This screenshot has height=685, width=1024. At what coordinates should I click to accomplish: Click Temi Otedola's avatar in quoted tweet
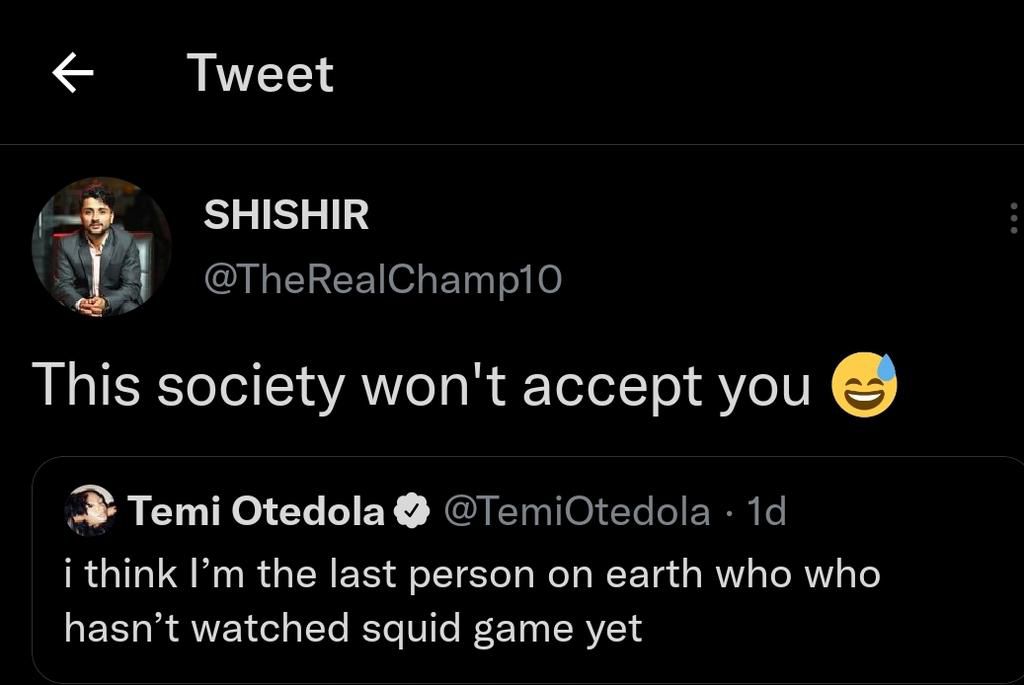pos(88,510)
